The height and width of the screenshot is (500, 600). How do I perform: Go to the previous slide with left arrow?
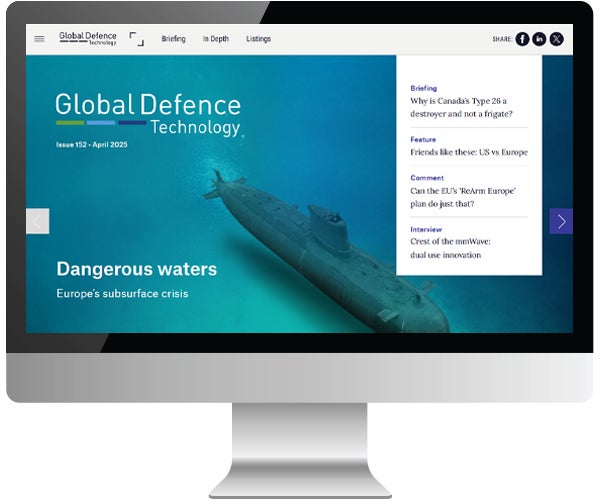point(38,221)
